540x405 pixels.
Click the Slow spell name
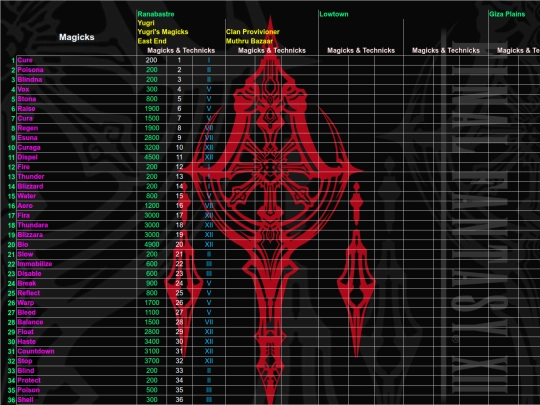25,254
